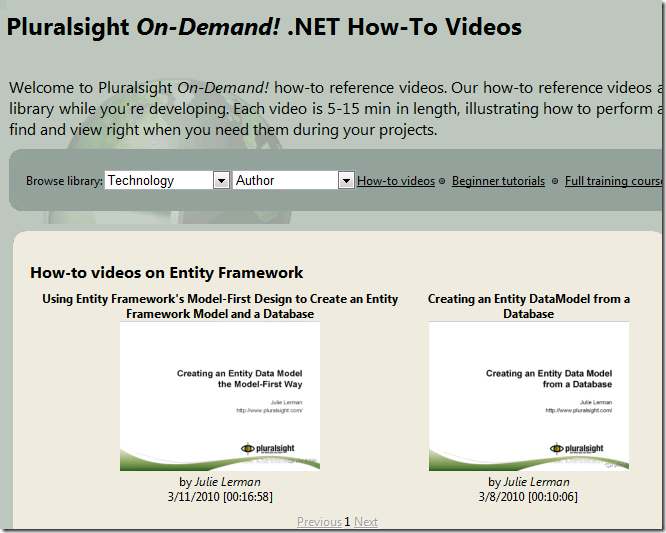Viewport: 666px width, 533px height.
Task: Play the Entity Data Model from Database thumbnail
Action: 529,395
